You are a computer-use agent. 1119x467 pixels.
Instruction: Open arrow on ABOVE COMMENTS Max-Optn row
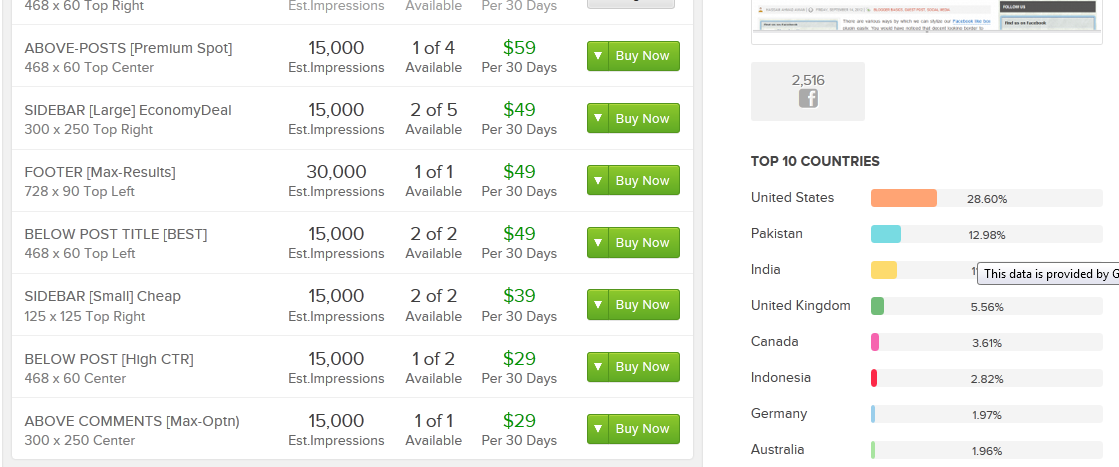[x=598, y=429]
